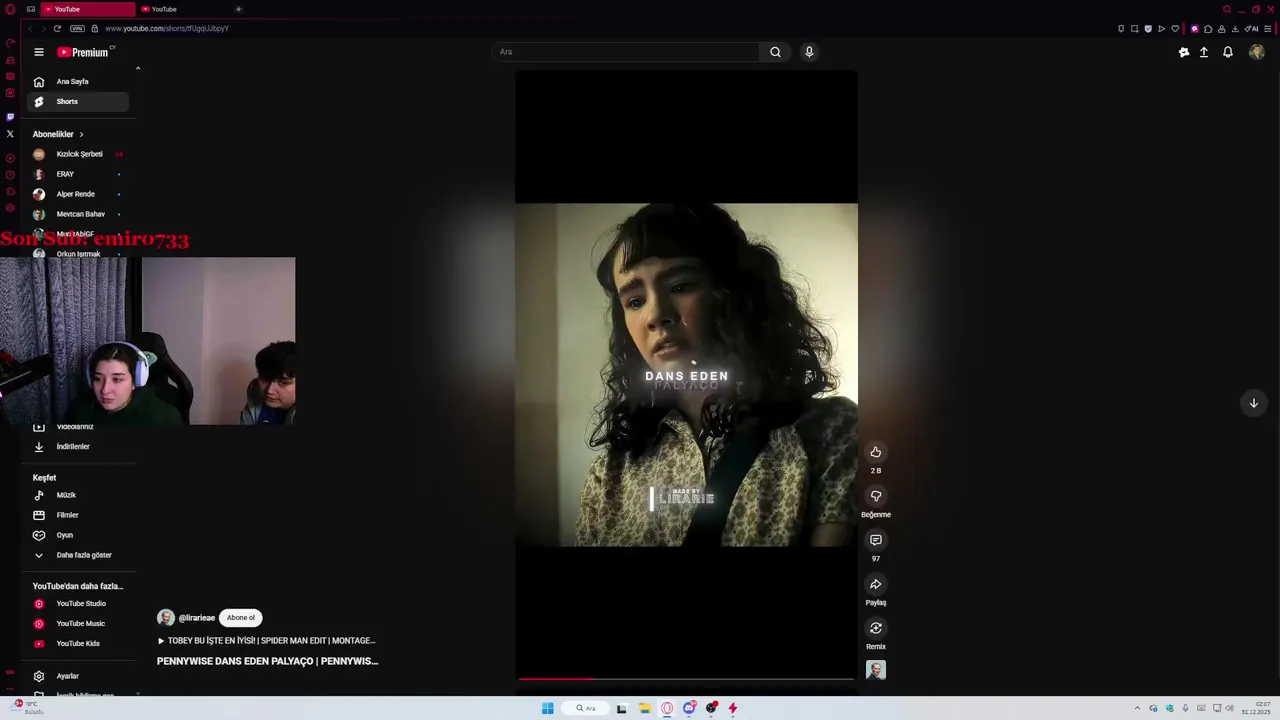Open YouTube Studio link
Image resolution: width=1280 pixels, height=720 pixels.
pos(76,604)
